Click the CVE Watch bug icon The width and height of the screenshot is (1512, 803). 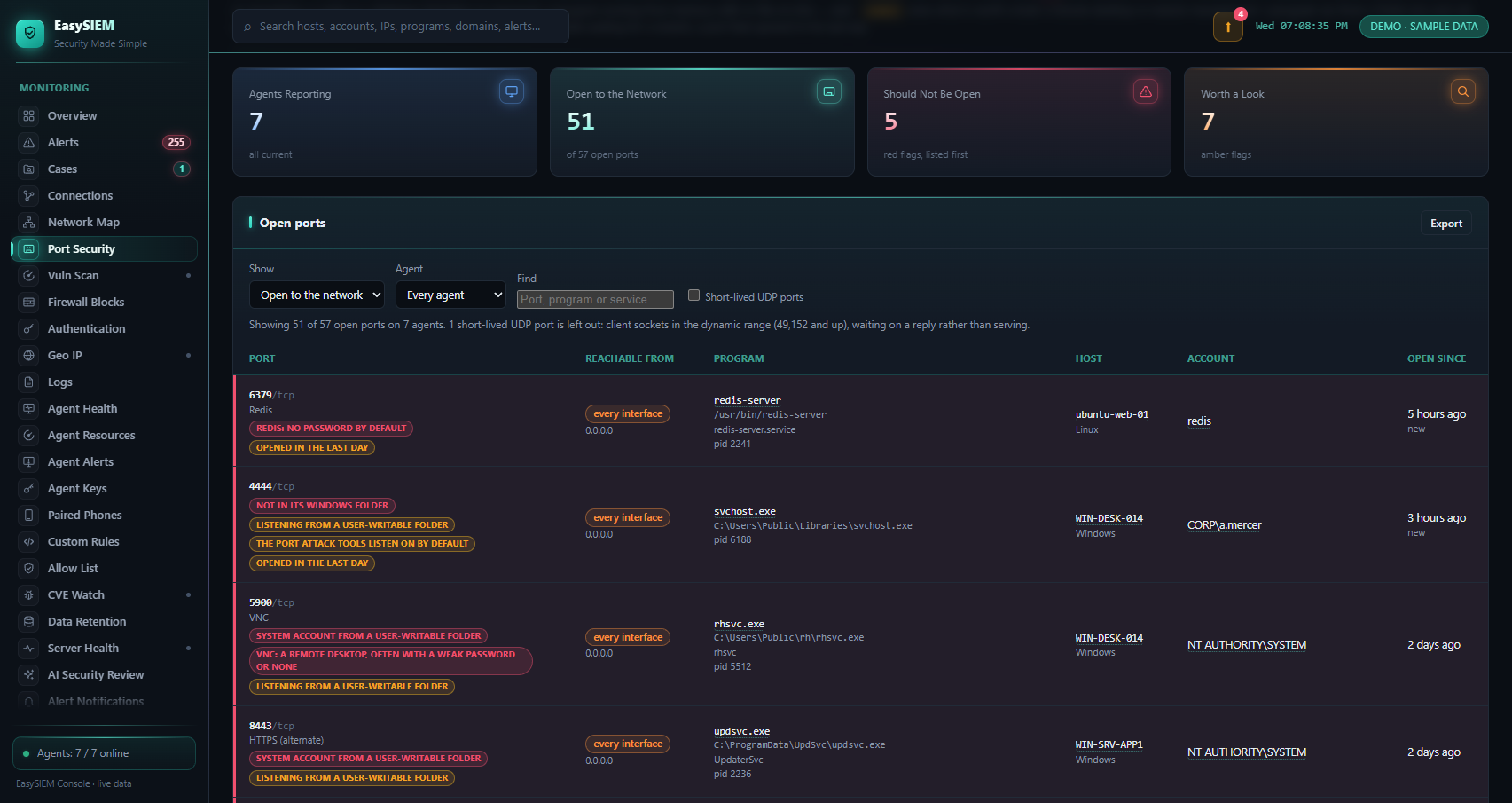[29, 595]
